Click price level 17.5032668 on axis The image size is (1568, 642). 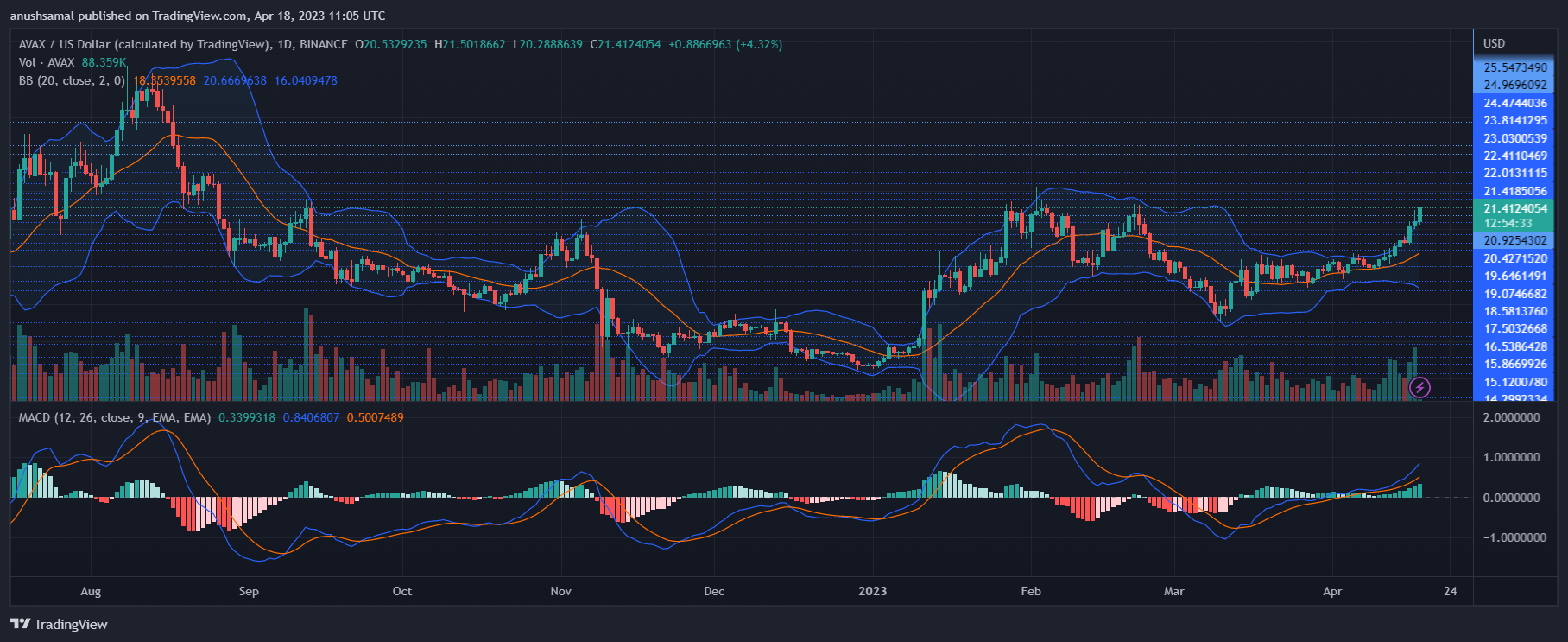pos(1515,328)
